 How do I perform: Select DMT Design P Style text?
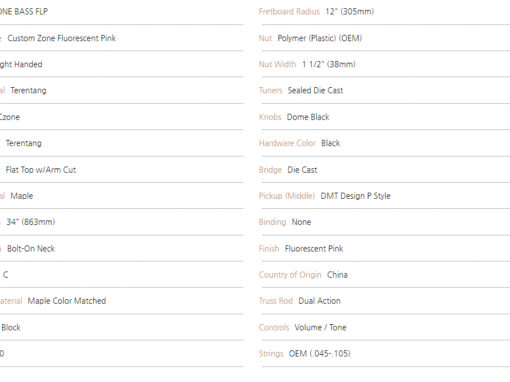(x=355, y=196)
